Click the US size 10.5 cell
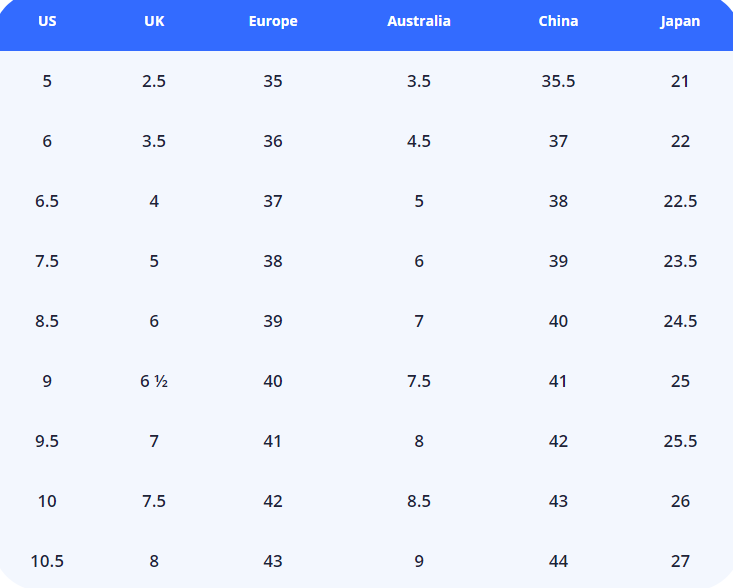 tap(47, 561)
